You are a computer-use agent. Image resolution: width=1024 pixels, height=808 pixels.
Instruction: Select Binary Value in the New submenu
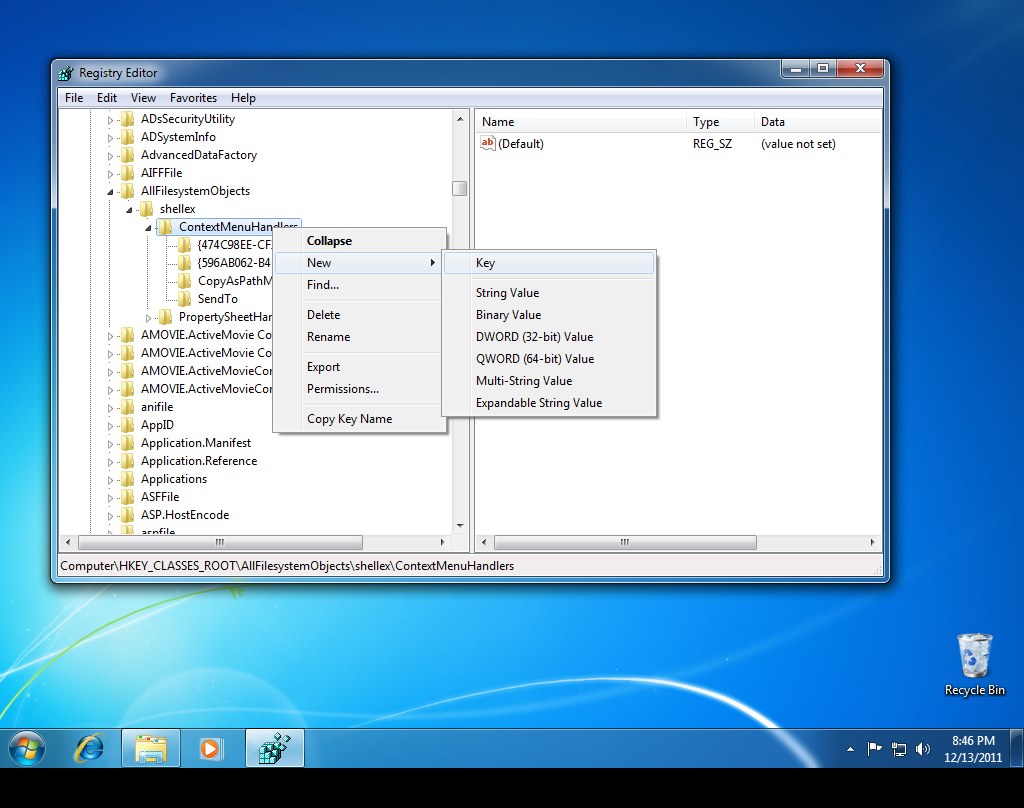pyautogui.click(x=549, y=315)
